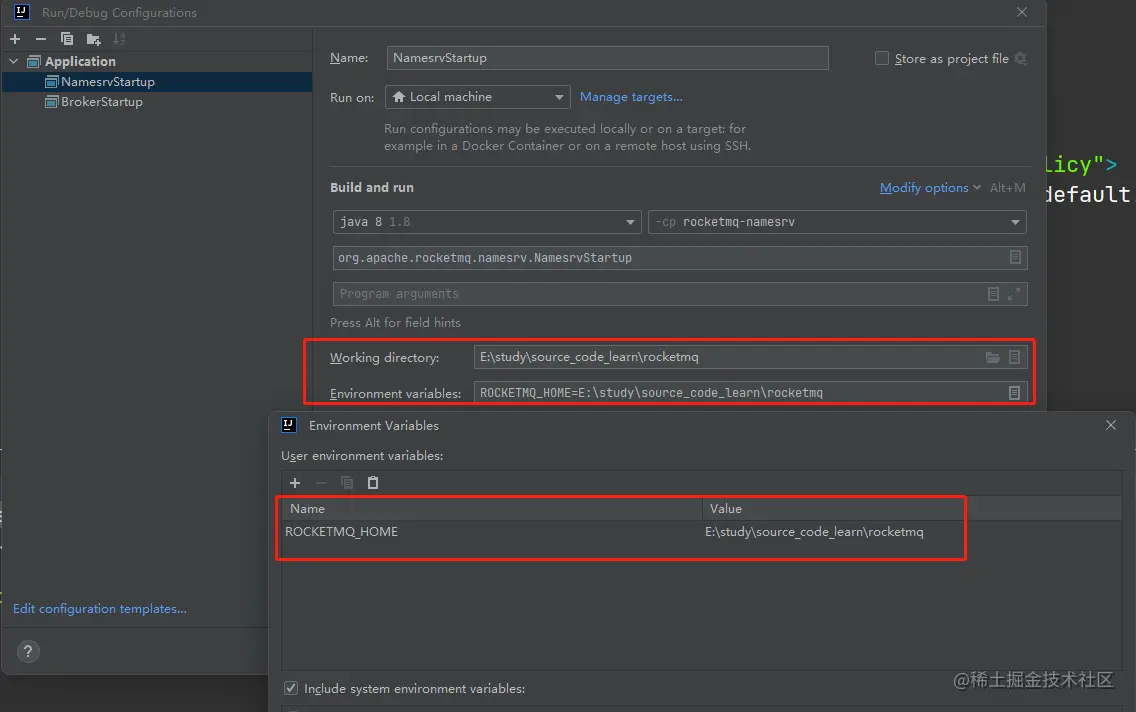
Task: Click User environment variables label
Action: (362, 456)
